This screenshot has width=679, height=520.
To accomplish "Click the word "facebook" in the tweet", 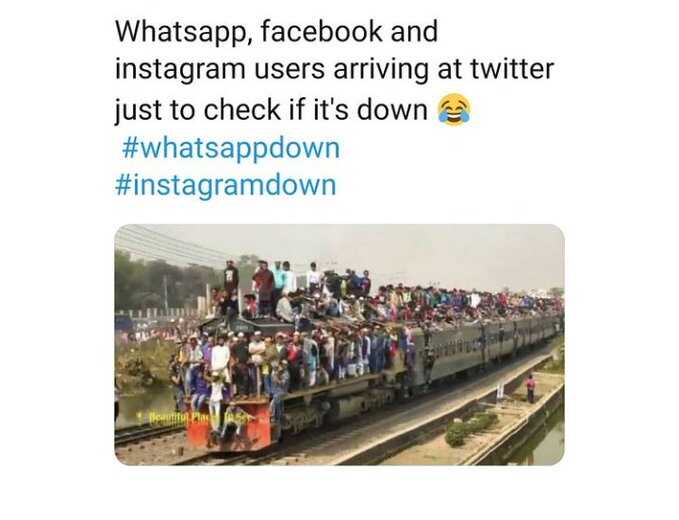I will [322, 32].
